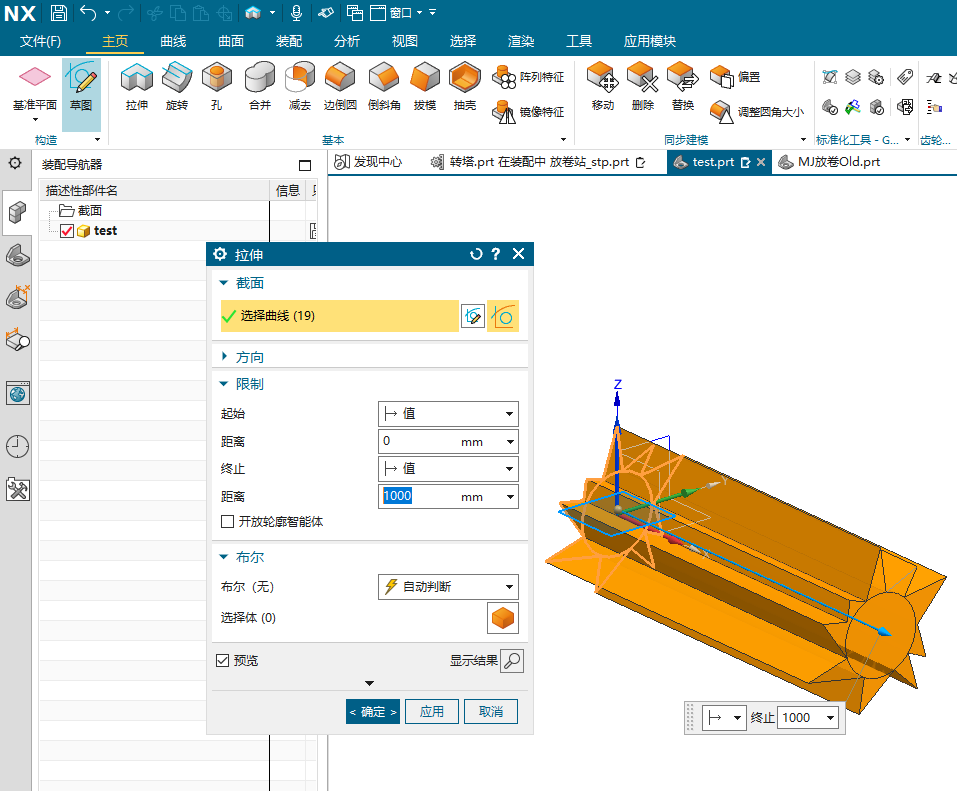957x791 pixels.
Task: Switch to Analysis (分析) ribbon tab
Action: tap(347, 41)
